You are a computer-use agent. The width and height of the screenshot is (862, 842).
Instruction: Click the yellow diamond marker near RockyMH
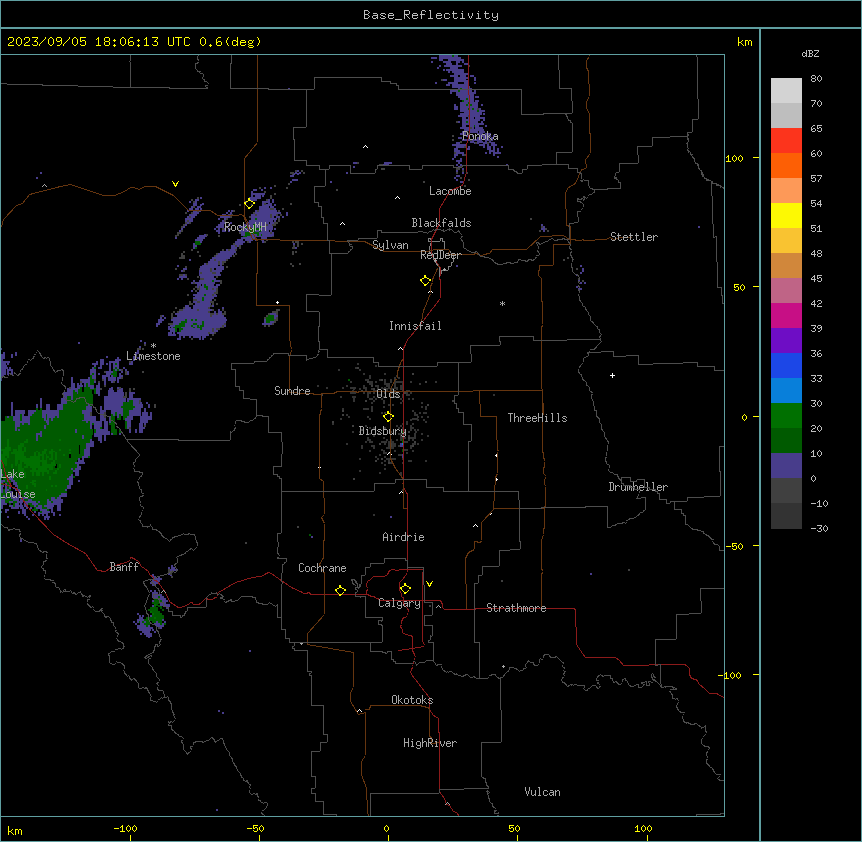pos(249,204)
